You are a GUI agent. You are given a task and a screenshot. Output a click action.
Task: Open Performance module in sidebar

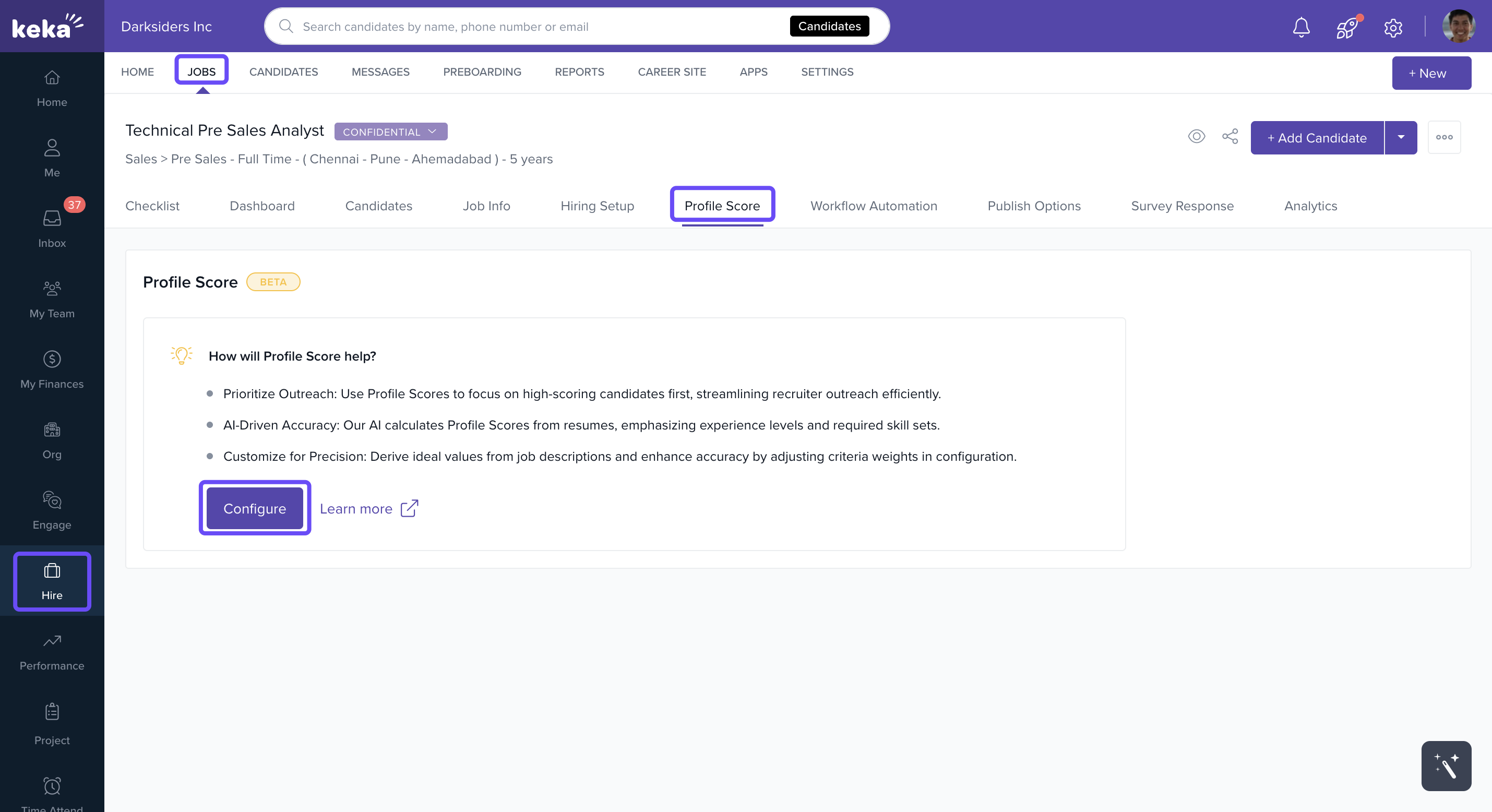(x=52, y=651)
